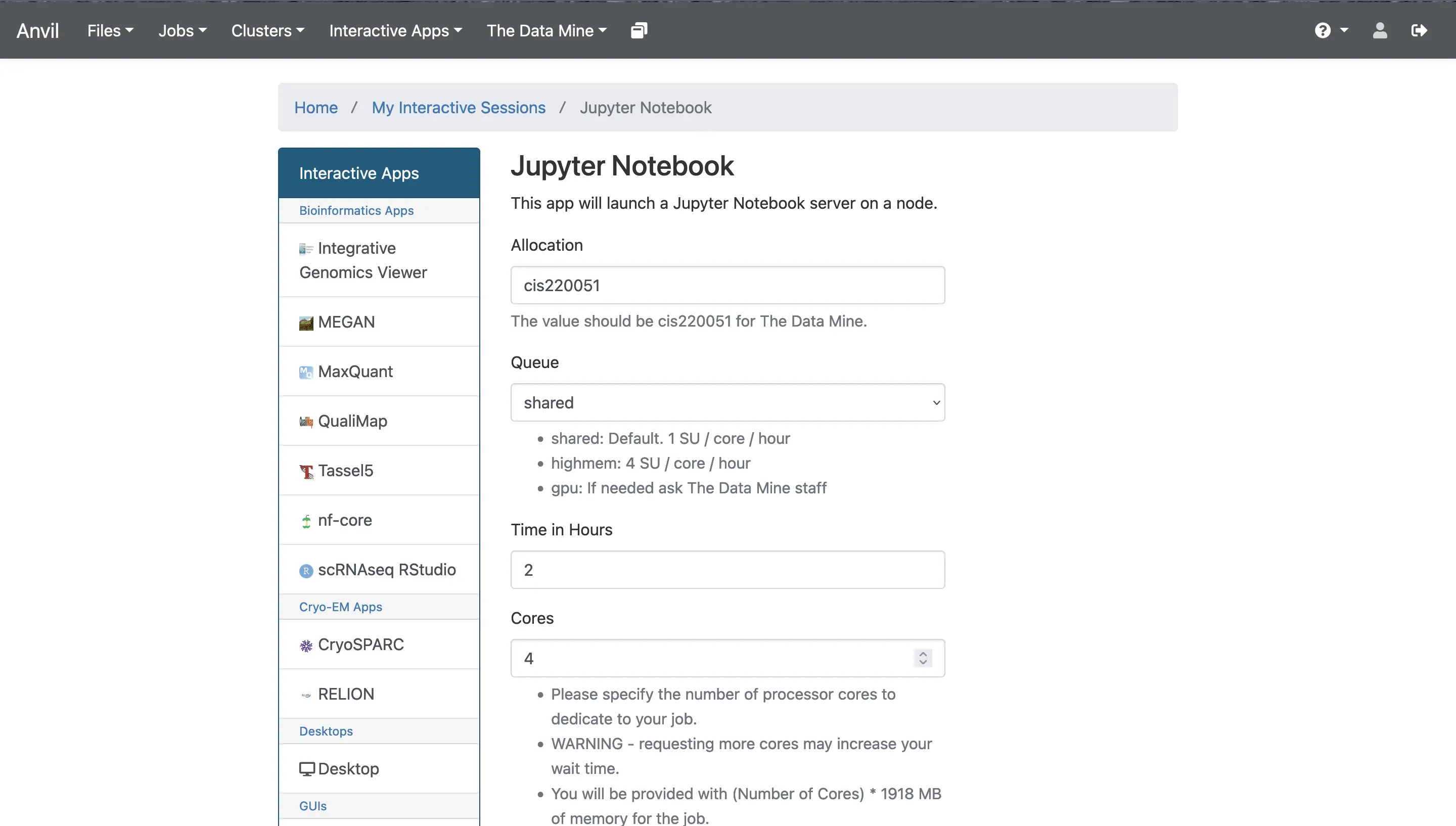
Task: Expand the Interactive Apps menu
Action: [395, 30]
